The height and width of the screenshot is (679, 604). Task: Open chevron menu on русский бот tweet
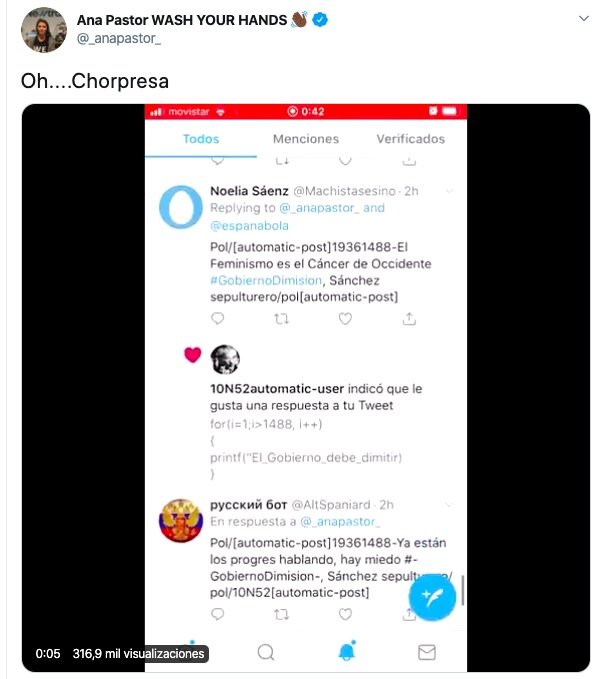[450, 505]
